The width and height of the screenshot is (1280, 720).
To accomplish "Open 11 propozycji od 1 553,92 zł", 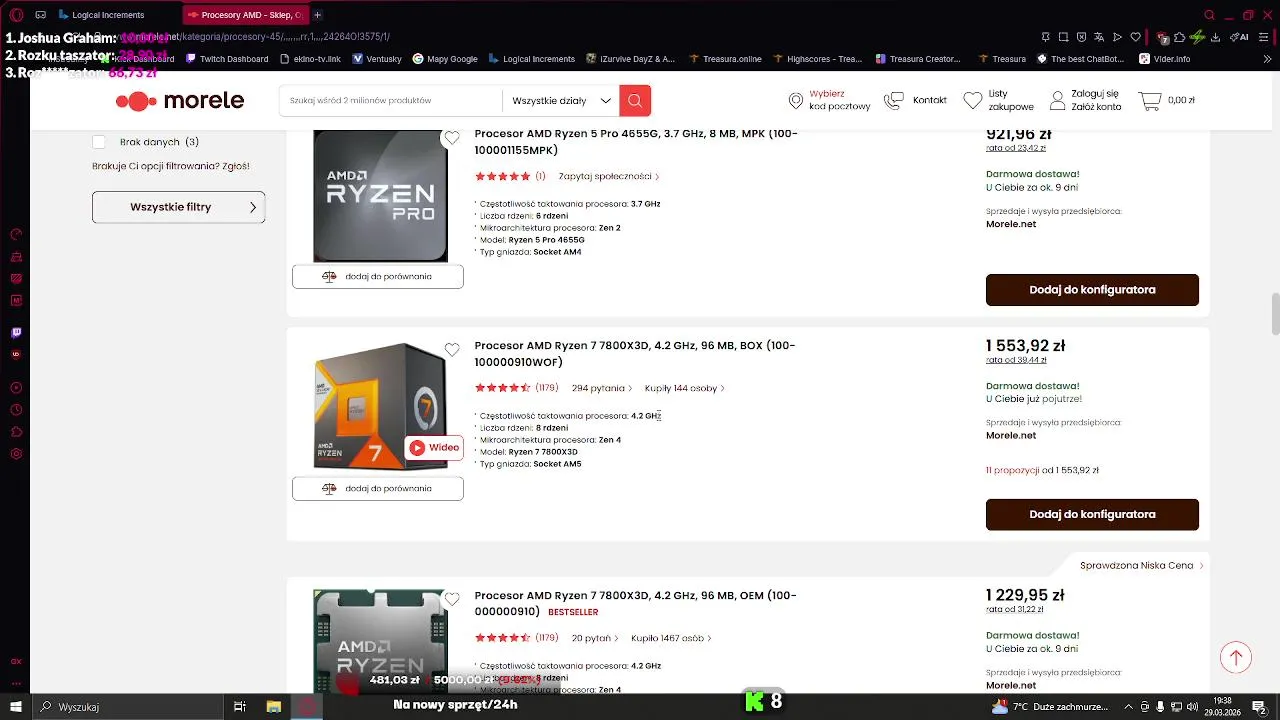I will click(x=1042, y=470).
